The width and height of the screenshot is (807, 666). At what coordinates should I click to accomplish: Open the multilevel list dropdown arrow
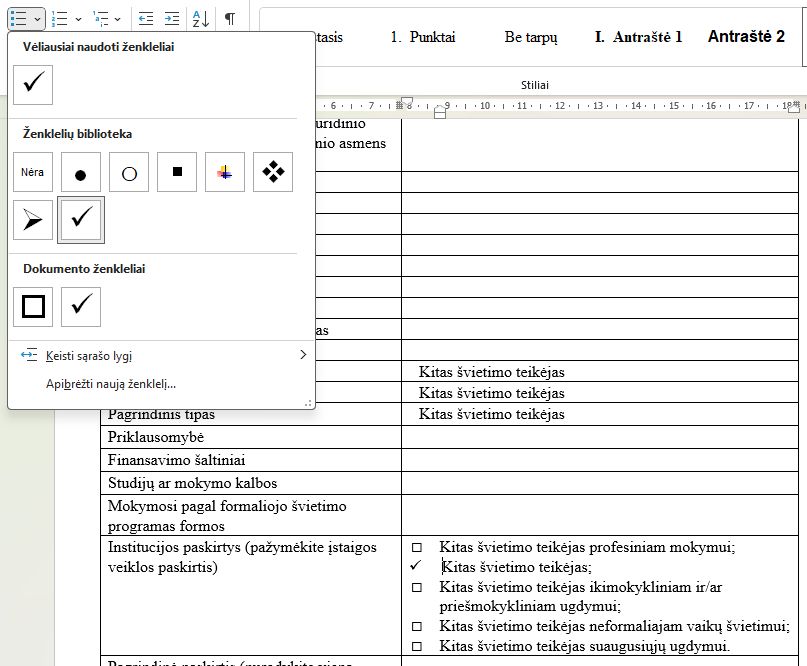117,19
